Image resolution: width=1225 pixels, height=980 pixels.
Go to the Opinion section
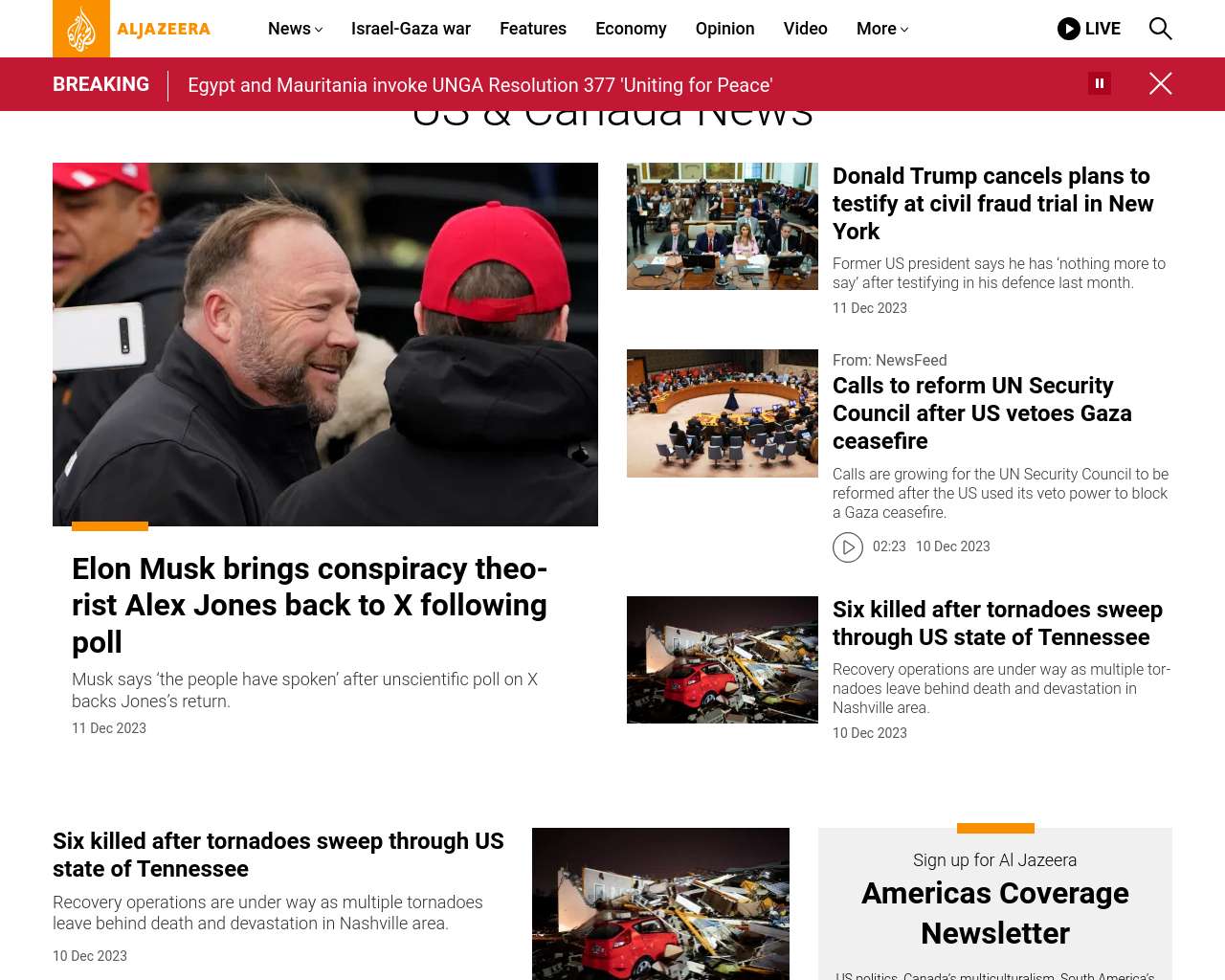pyautogui.click(x=724, y=29)
